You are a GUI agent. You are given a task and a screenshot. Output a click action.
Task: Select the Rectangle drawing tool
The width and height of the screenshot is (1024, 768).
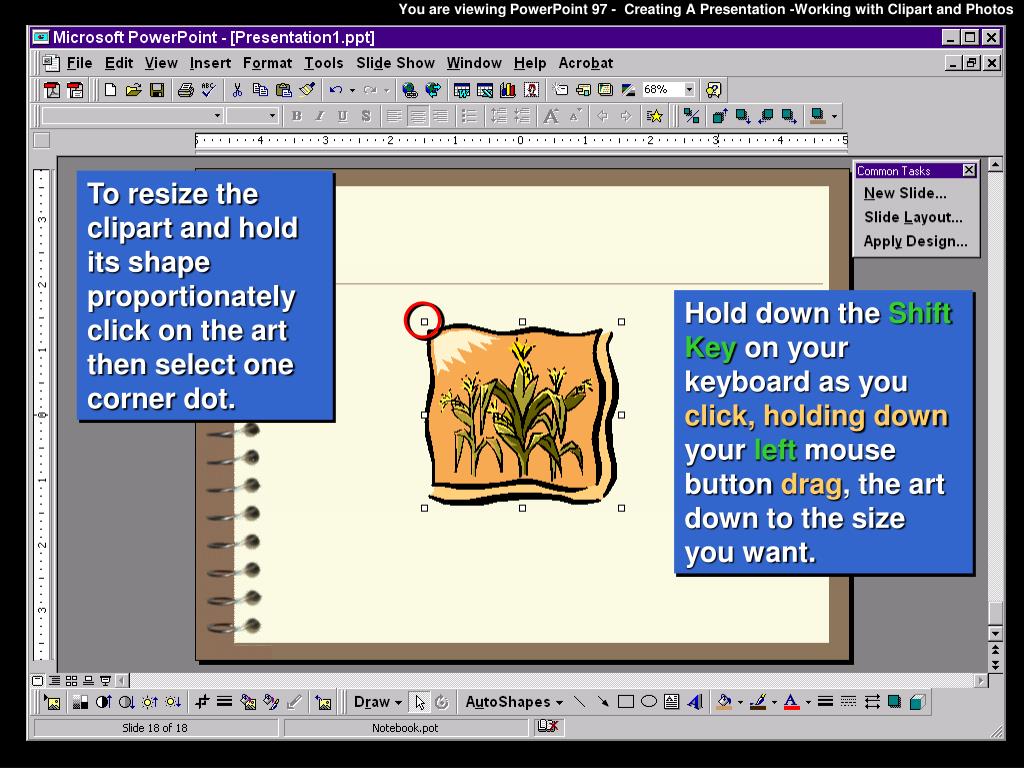tap(626, 702)
